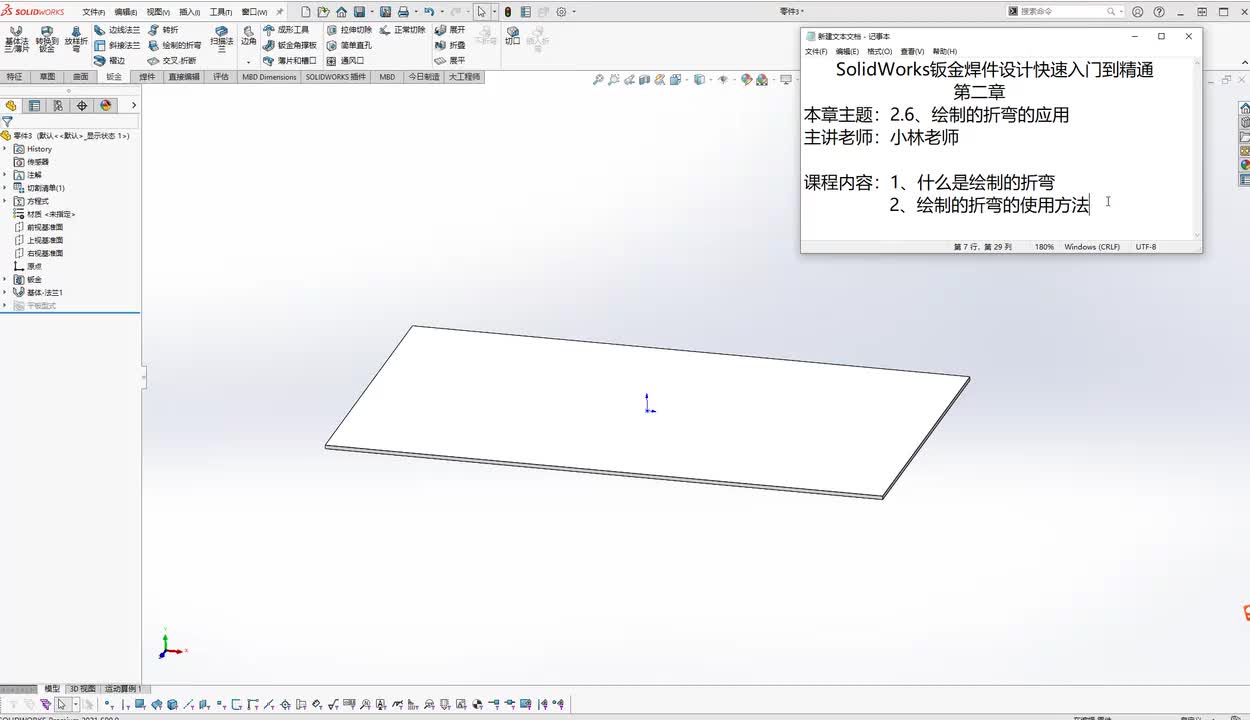Select the 交叉-折断 cross break tool
This screenshot has height=720, width=1250.
pyautogui.click(x=172, y=60)
